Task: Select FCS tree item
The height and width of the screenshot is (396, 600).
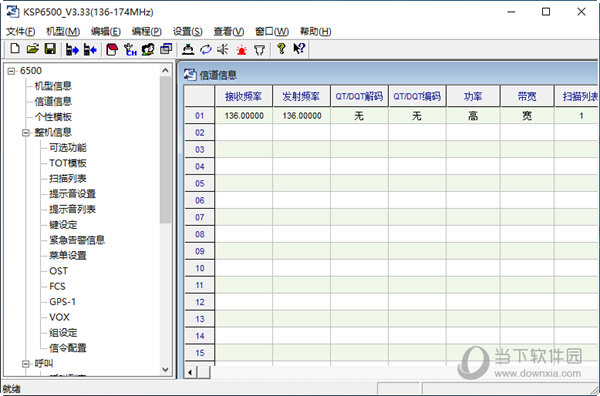Action: (x=57, y=286)
